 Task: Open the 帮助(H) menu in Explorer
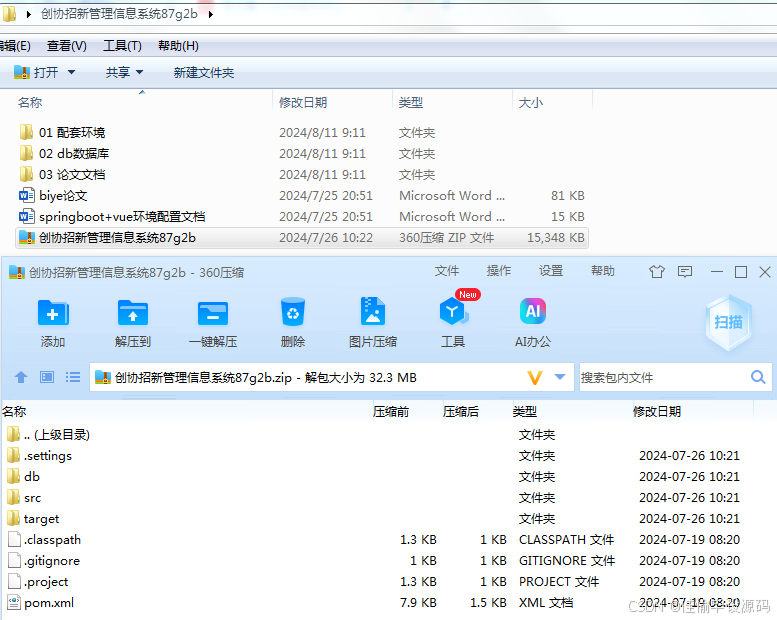pyautogui.click(x=178, y=46)
